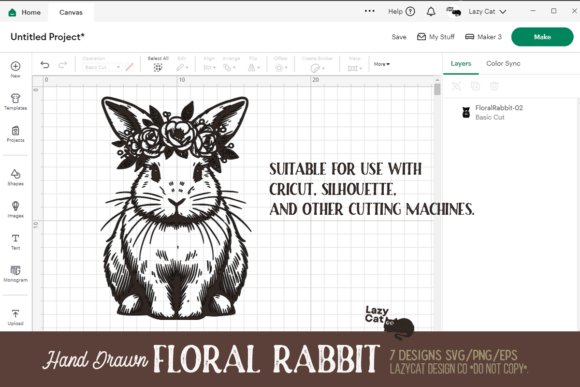Click the Help question mark icon
The image size is (580, 387).
(x=410, y=11)
